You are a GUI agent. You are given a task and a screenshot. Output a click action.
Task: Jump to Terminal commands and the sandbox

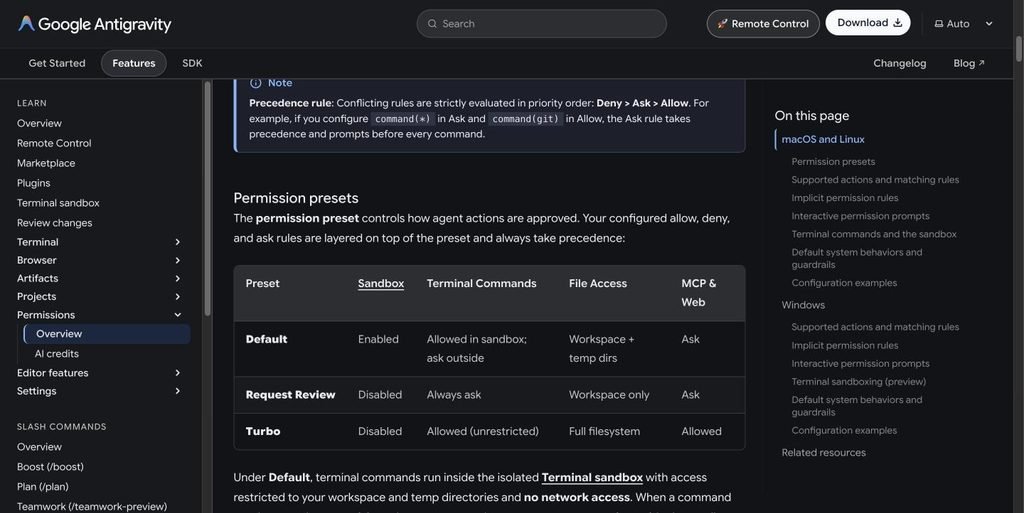(x=874, y=234)
